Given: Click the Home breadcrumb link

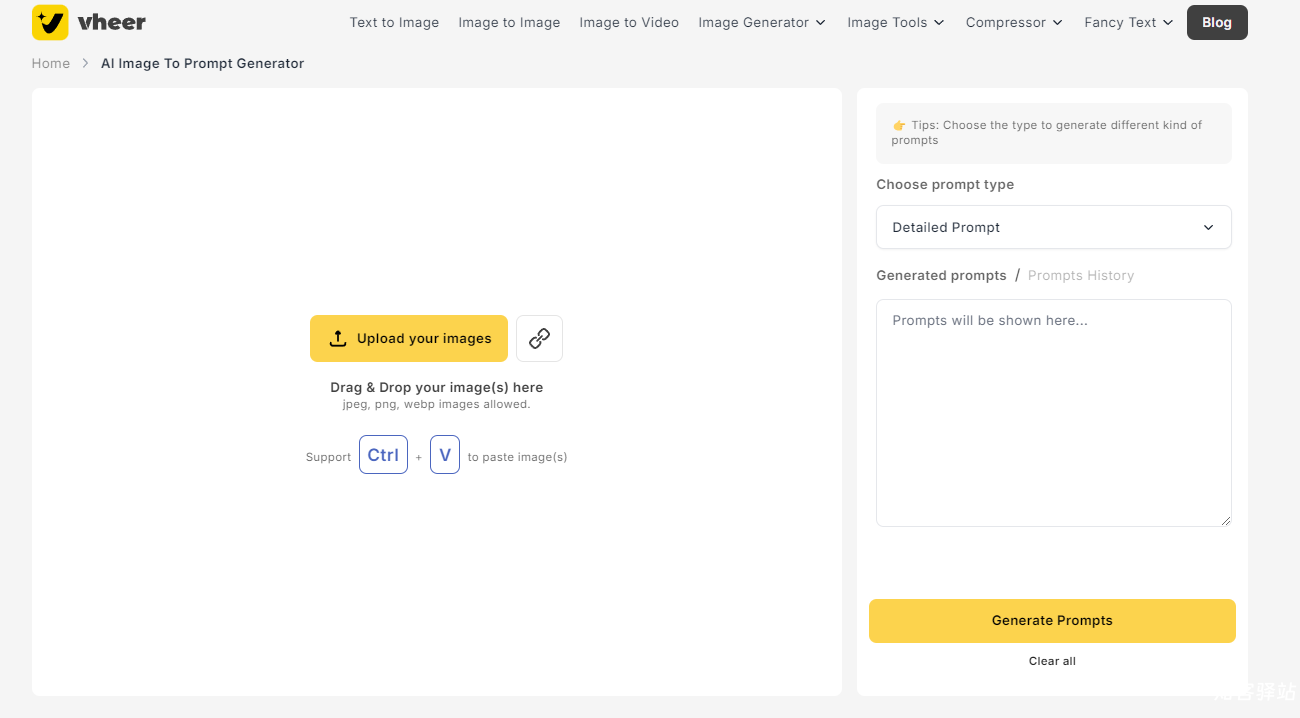Looking at the screenshot, I should tap(51, 63).
